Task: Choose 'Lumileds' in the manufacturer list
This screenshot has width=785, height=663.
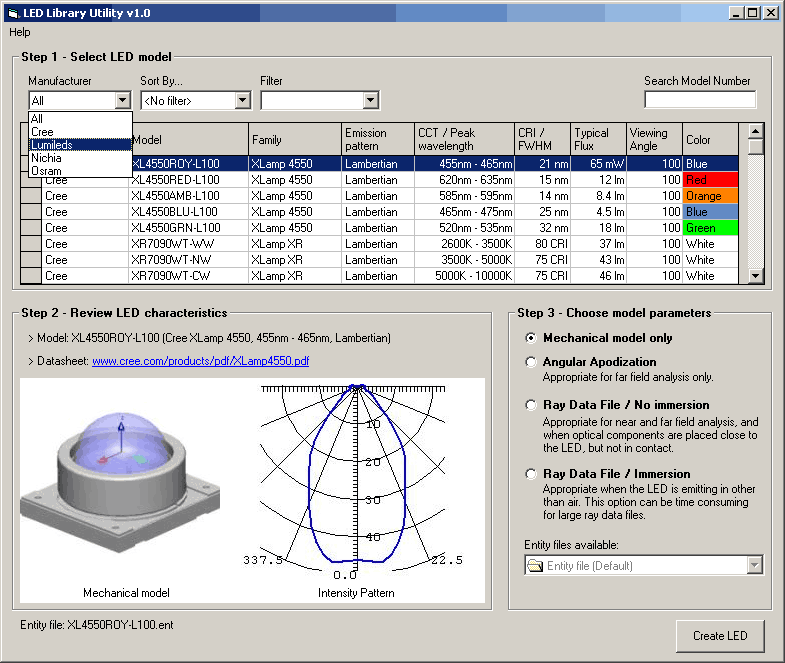Action: [81, 145]
